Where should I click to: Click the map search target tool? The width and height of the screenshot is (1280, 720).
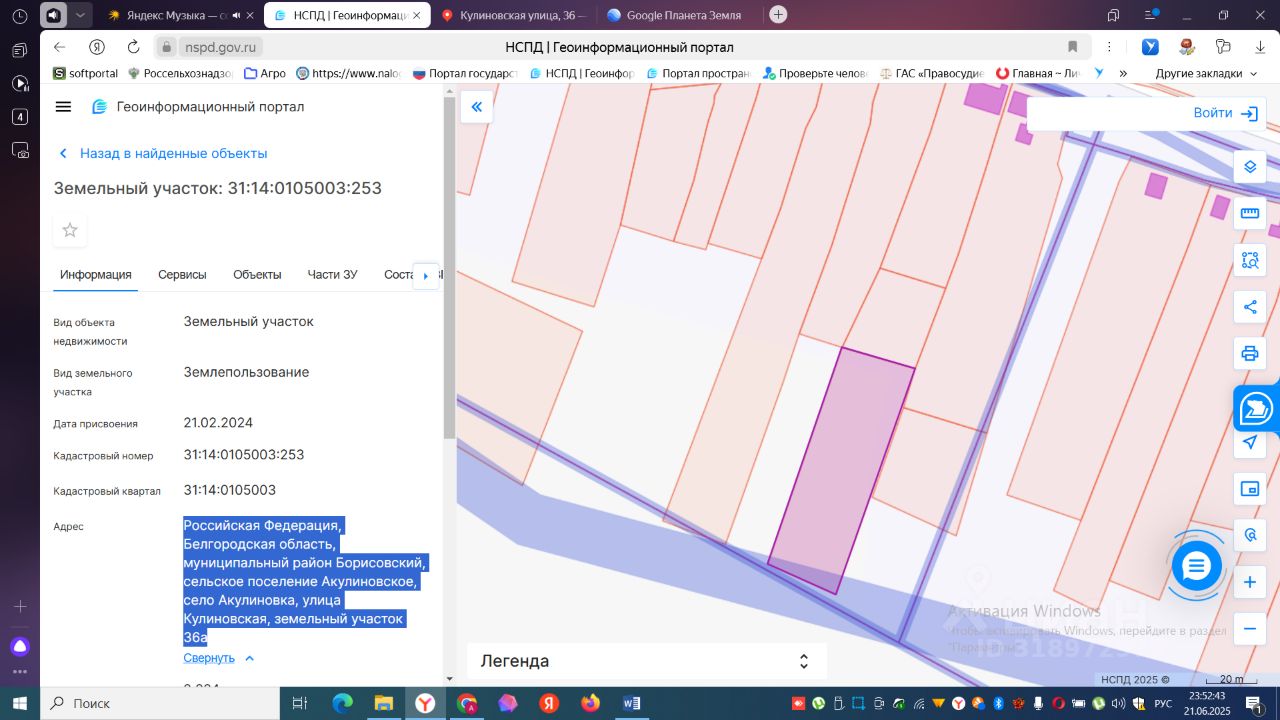(x=1249, y=535)
